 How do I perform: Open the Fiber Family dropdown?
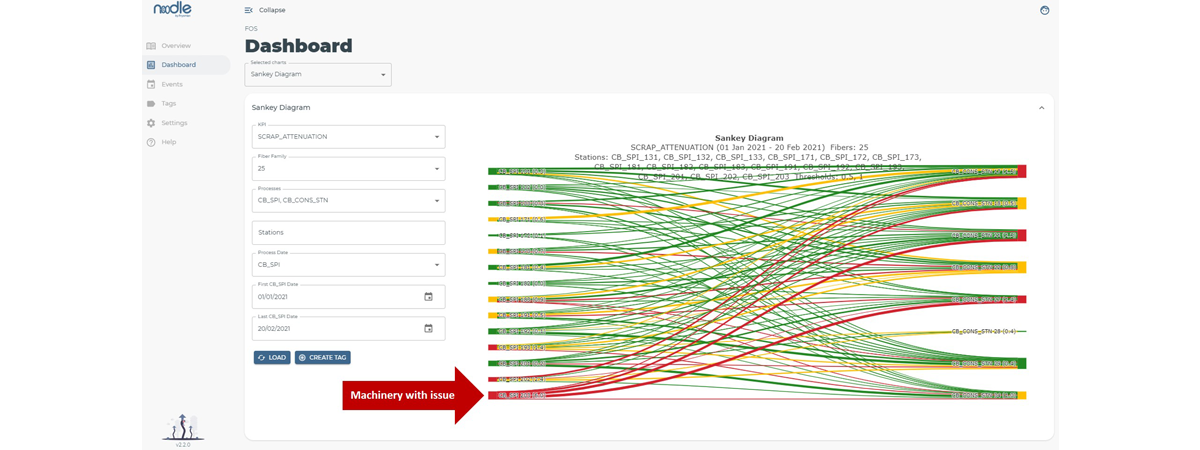pyautogui.click(x=348, y=169)
